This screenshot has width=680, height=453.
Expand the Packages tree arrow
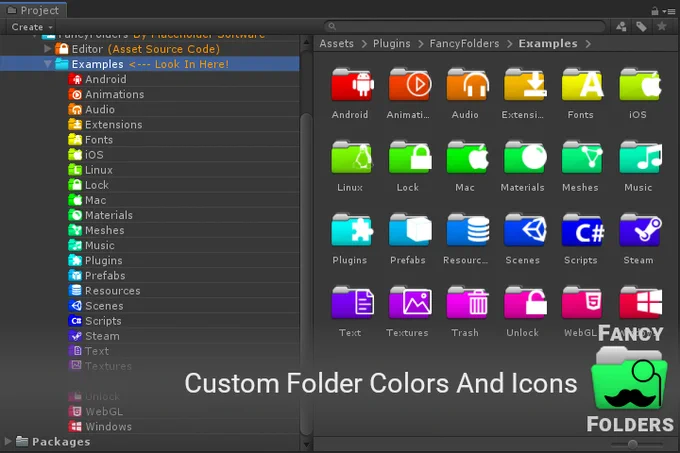click(7, 441)
